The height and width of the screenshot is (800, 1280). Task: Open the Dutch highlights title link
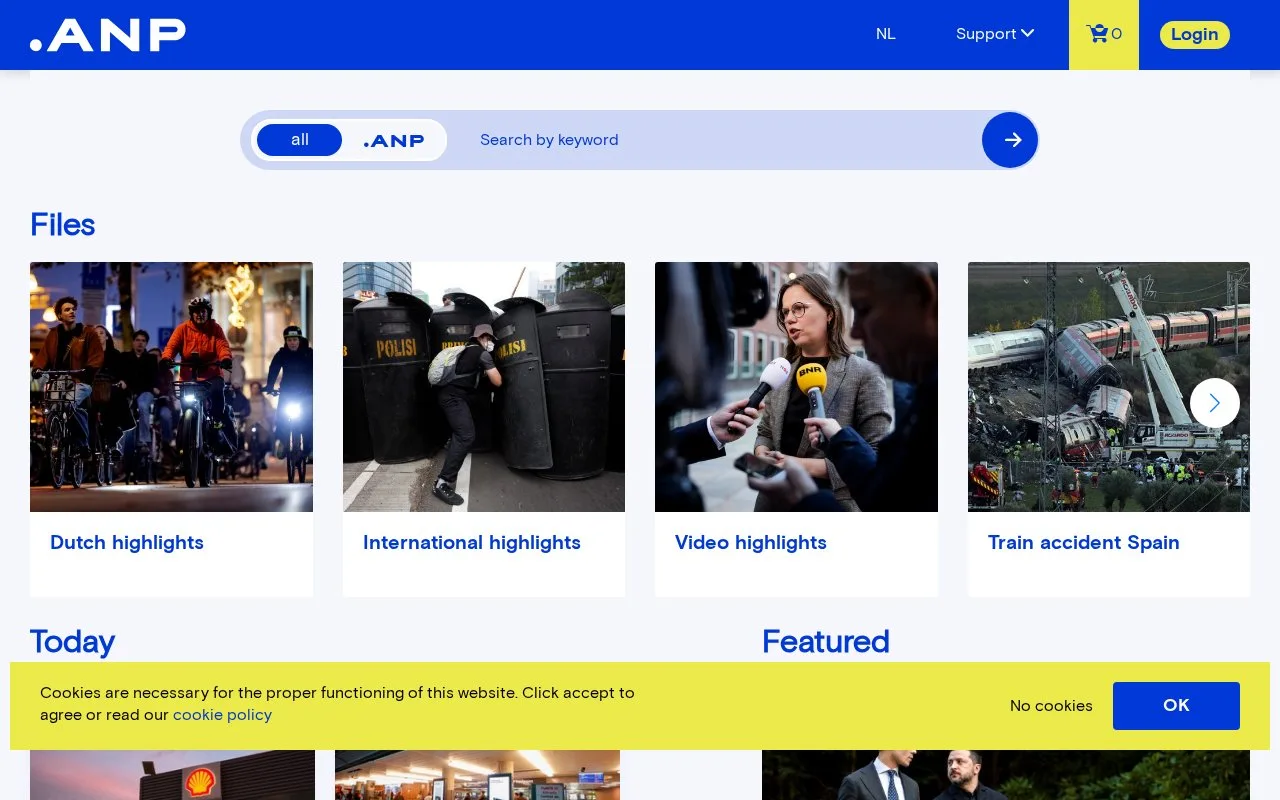[127, 543]
